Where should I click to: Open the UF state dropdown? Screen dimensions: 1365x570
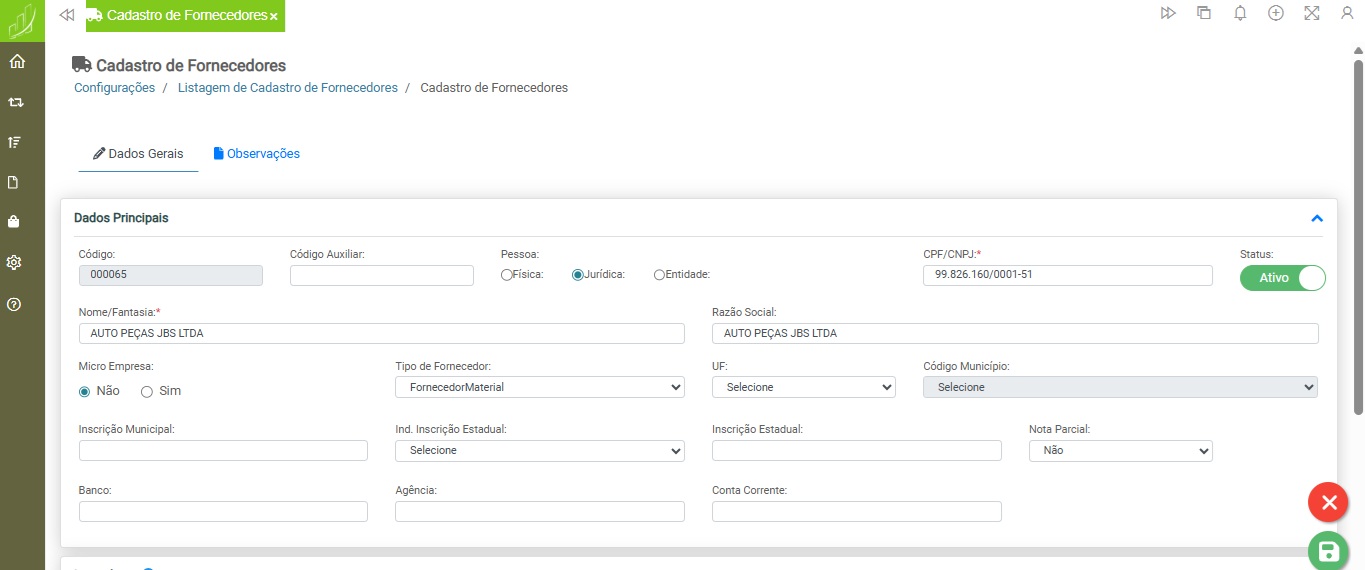coord(804,387)
